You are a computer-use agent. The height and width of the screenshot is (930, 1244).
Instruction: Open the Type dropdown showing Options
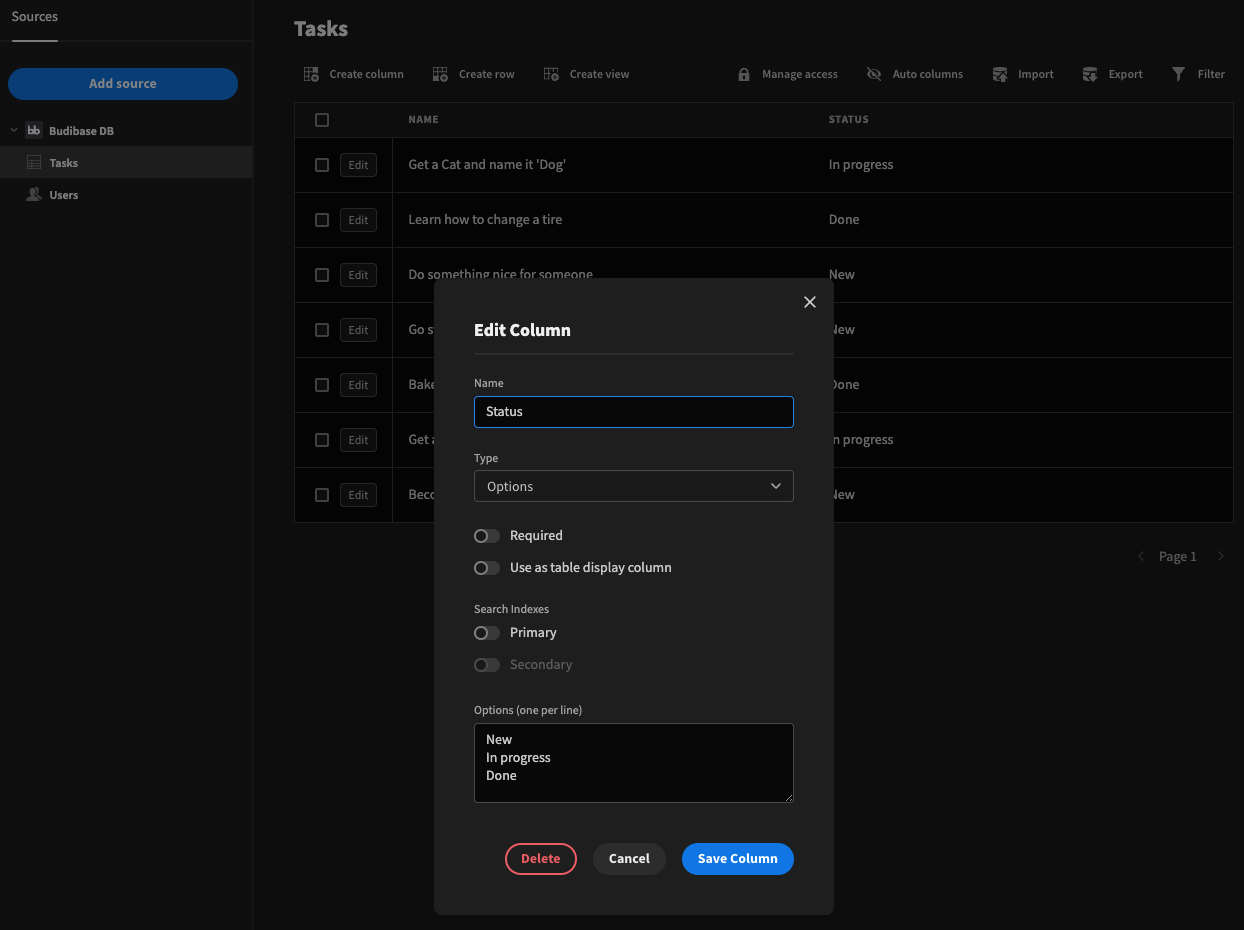[x=633, y=486]
